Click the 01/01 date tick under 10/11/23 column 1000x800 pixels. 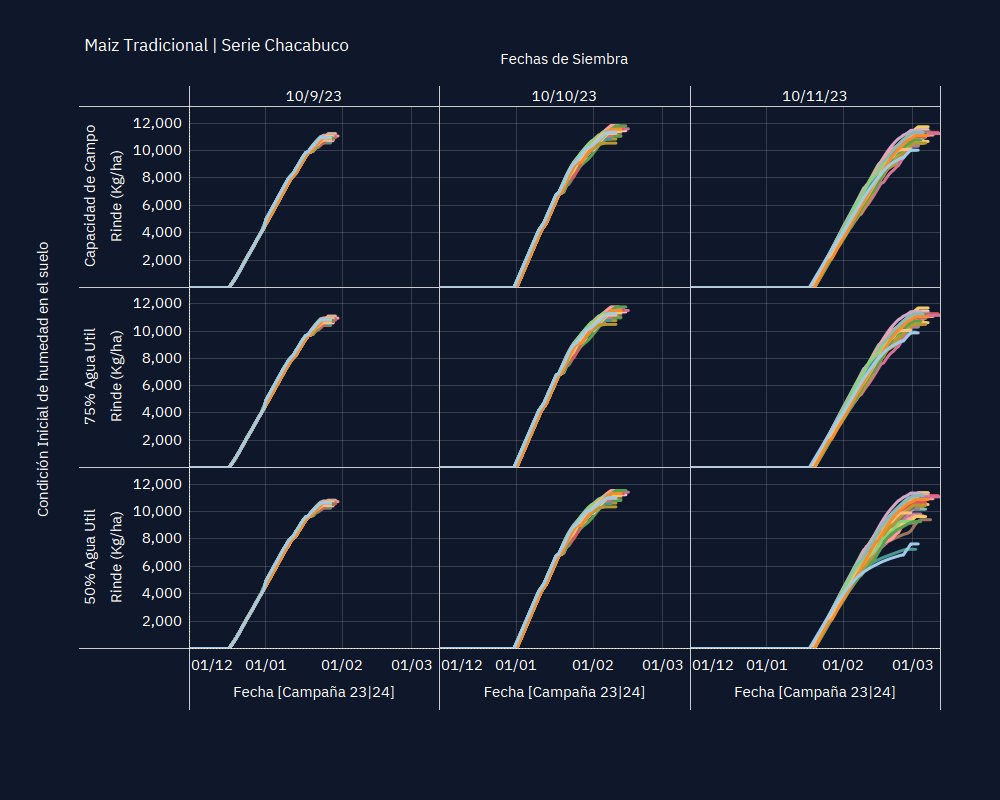[767, 665]
